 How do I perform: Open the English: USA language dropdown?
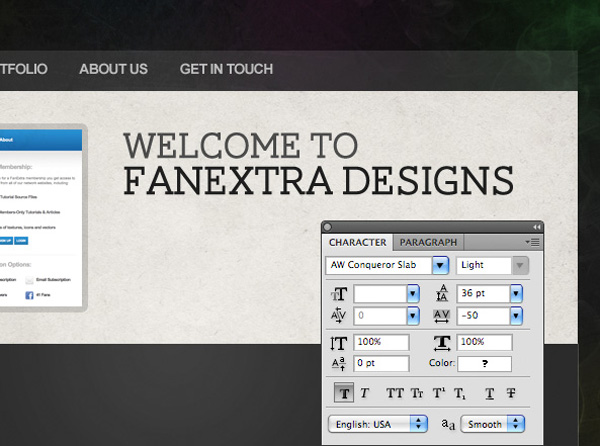pos(378,424)
